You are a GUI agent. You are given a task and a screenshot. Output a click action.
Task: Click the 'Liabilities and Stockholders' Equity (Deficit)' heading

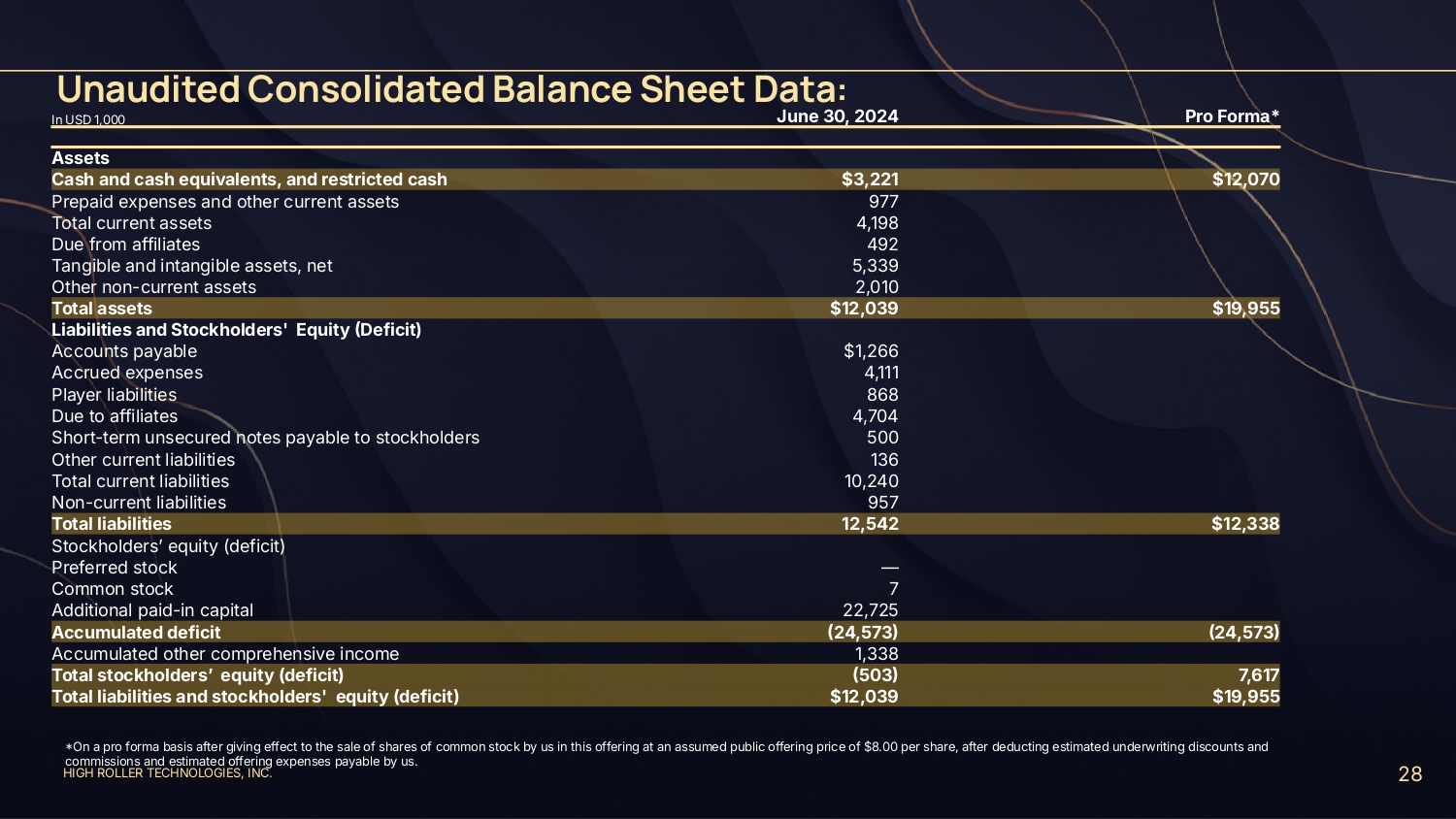tap(237, 330)
